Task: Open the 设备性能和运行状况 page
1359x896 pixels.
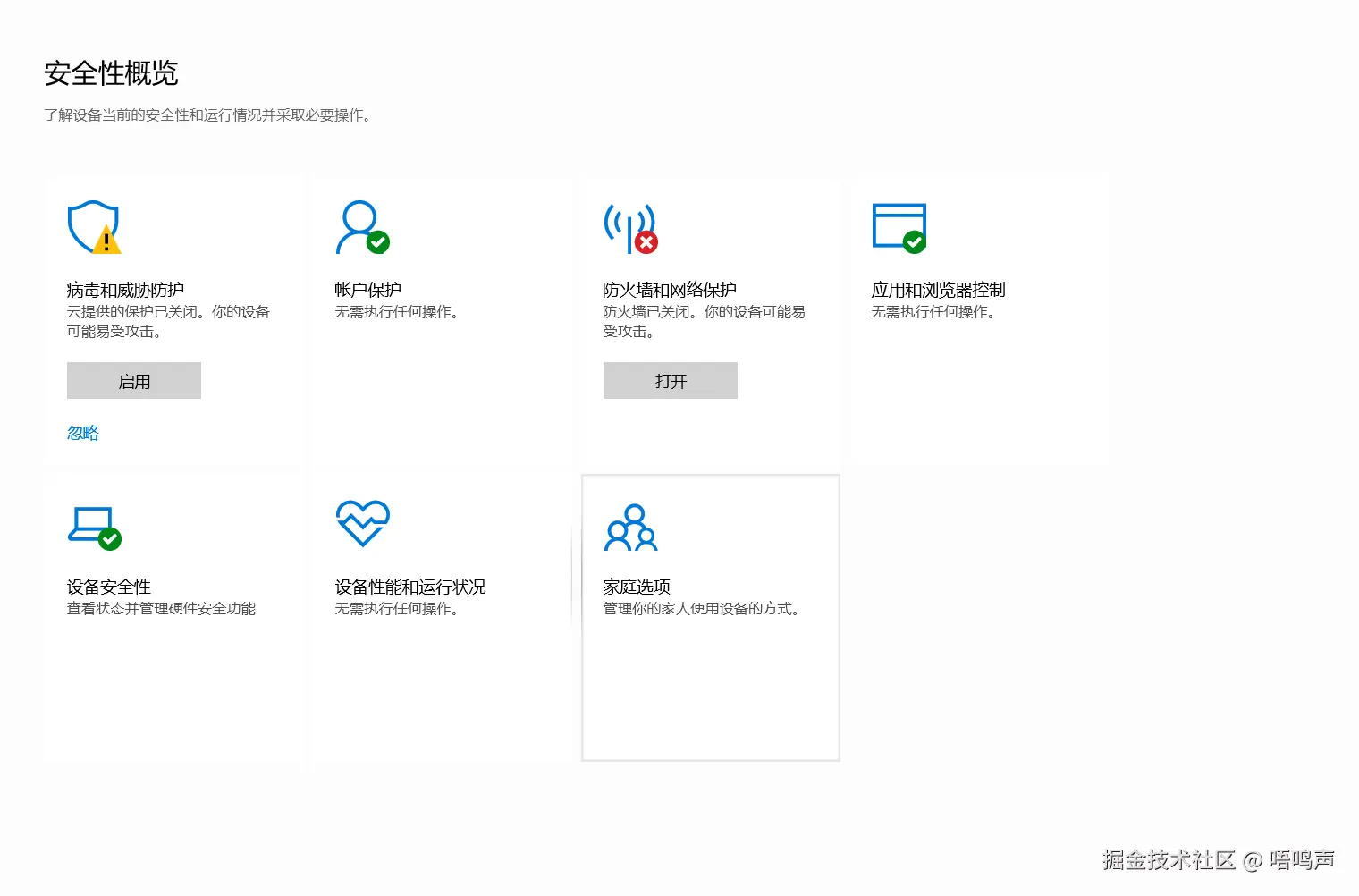Action: tap(409, 586)
